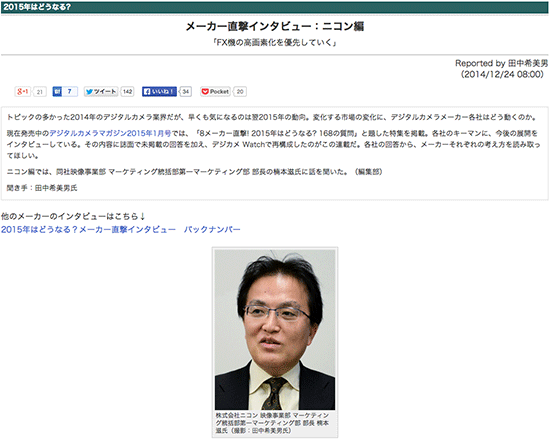Click the 聞き手：田中希美男氏 line in intro box

42,188
